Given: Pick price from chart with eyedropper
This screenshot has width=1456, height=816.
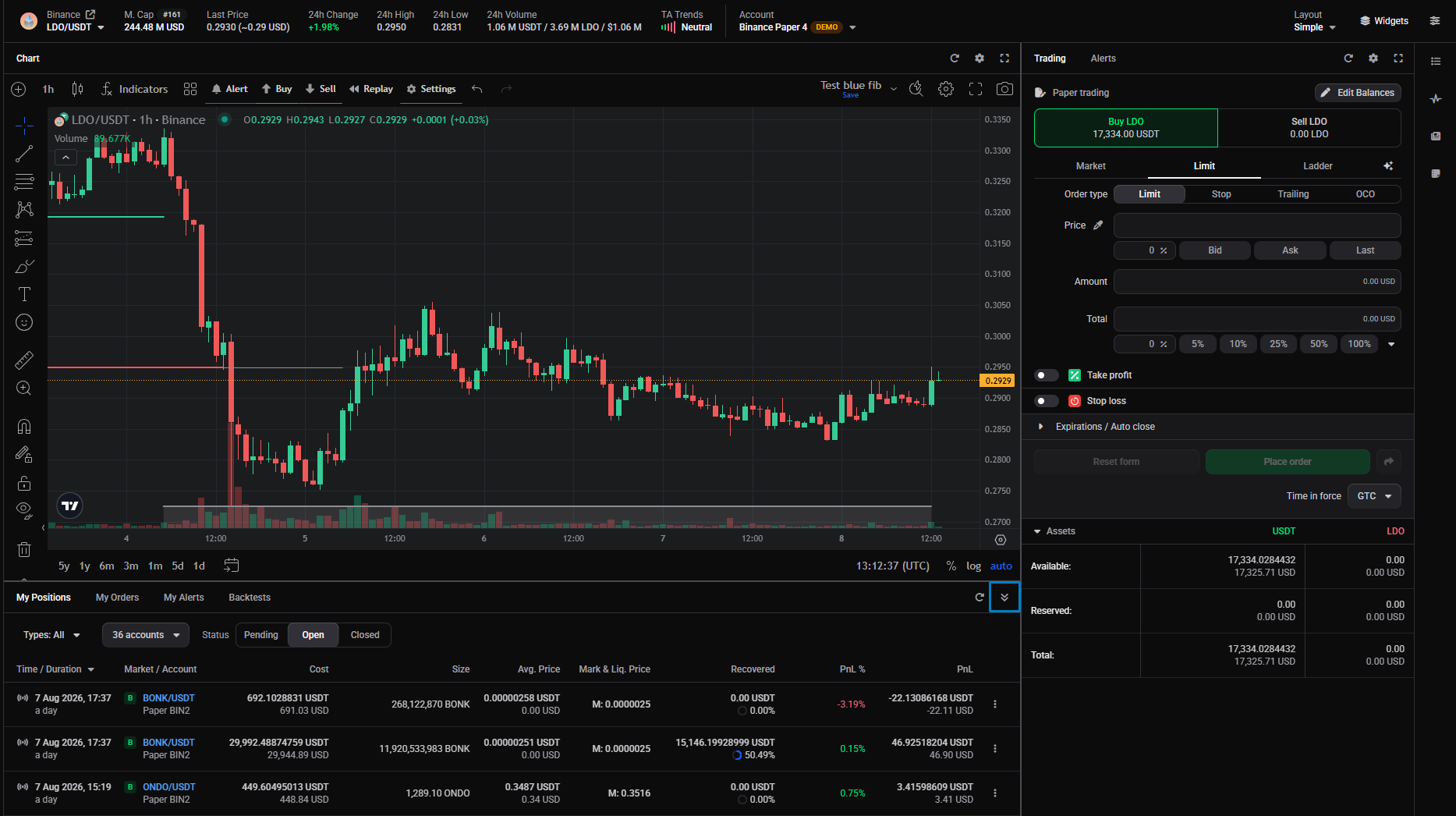Looking at the screenshot, I should pyautogui.click(x=1098, y=225).
